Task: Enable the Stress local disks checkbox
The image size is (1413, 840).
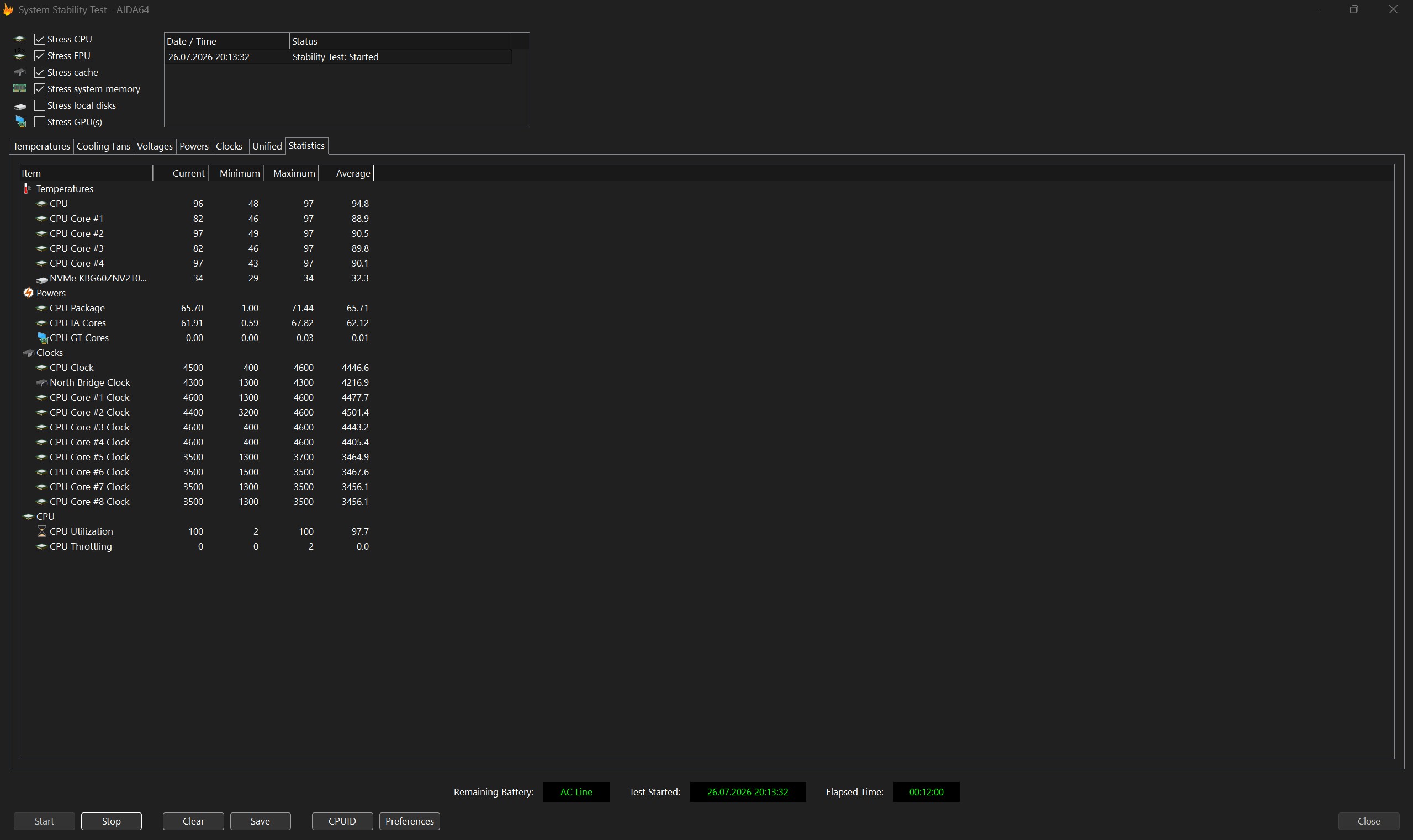Action: click(40, 105)
